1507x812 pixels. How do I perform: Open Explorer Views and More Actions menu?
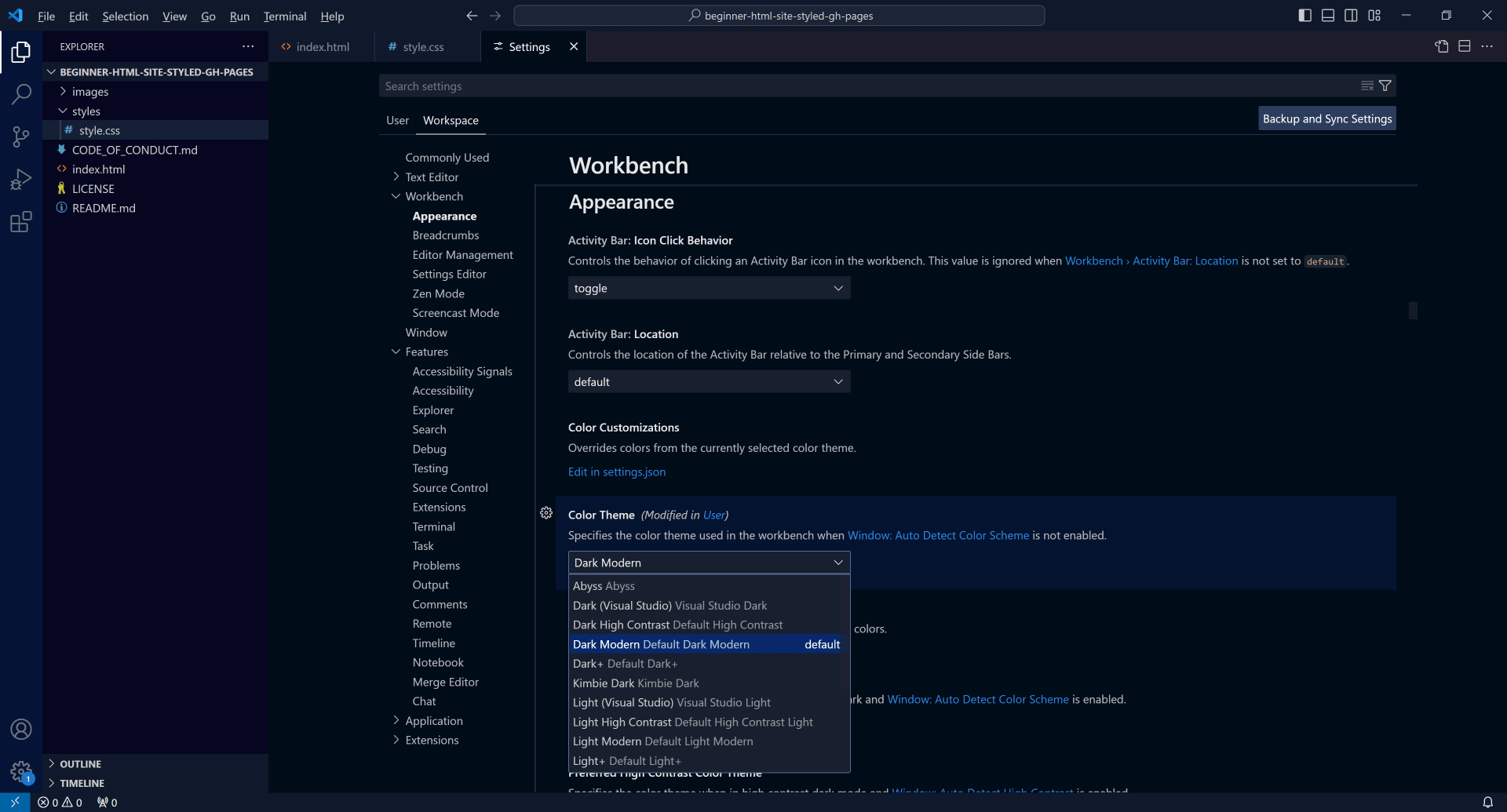tap(248, 46)
